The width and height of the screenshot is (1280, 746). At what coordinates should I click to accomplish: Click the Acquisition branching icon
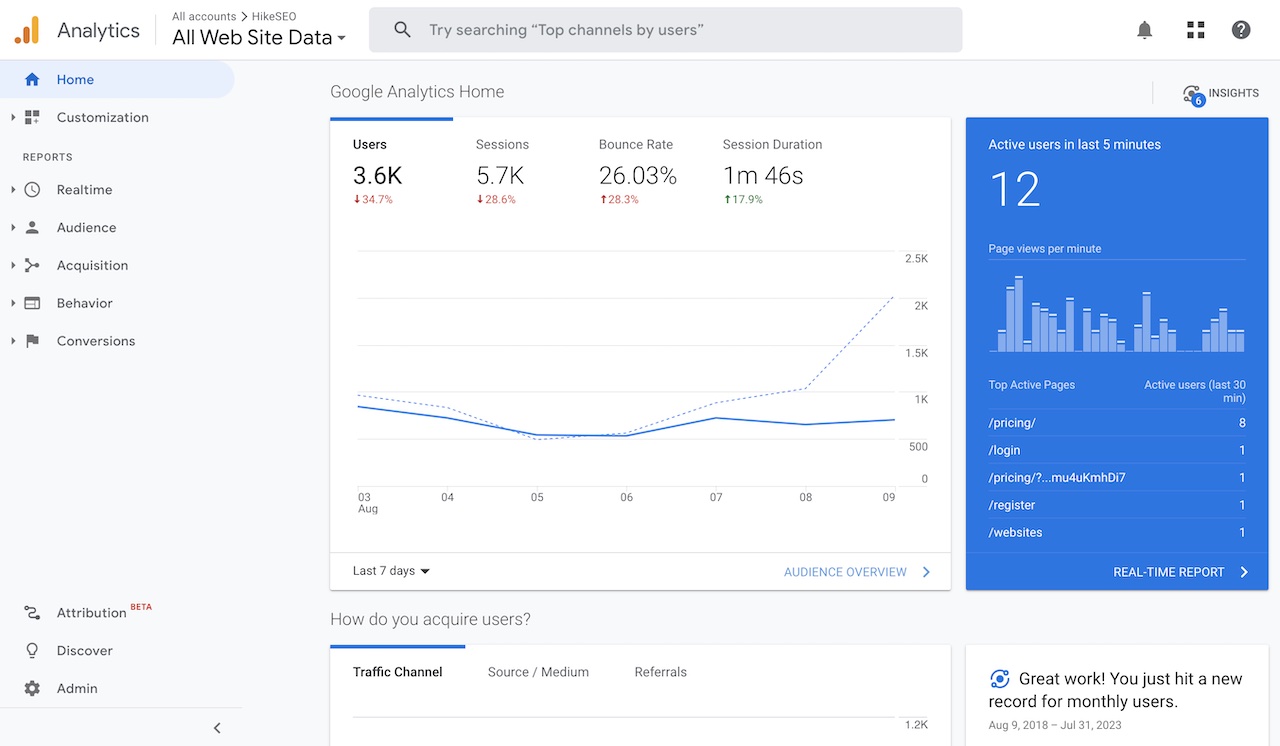[32, 265]
